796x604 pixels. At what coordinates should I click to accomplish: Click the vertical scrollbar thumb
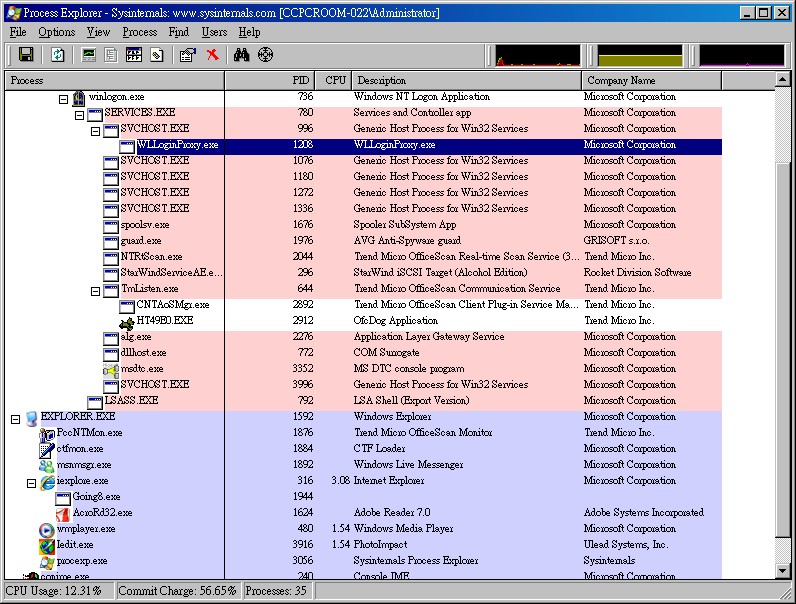[x=782, y=348]
